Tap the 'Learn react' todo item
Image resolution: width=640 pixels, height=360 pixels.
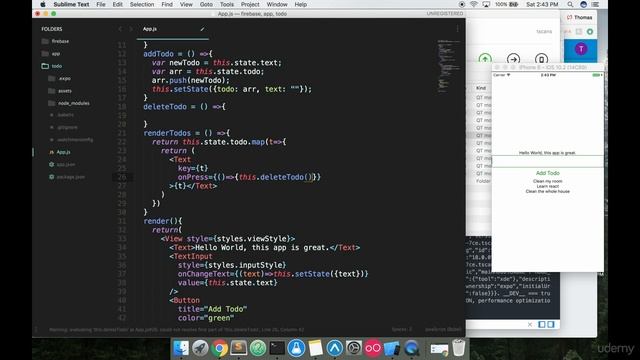(548, 186)
